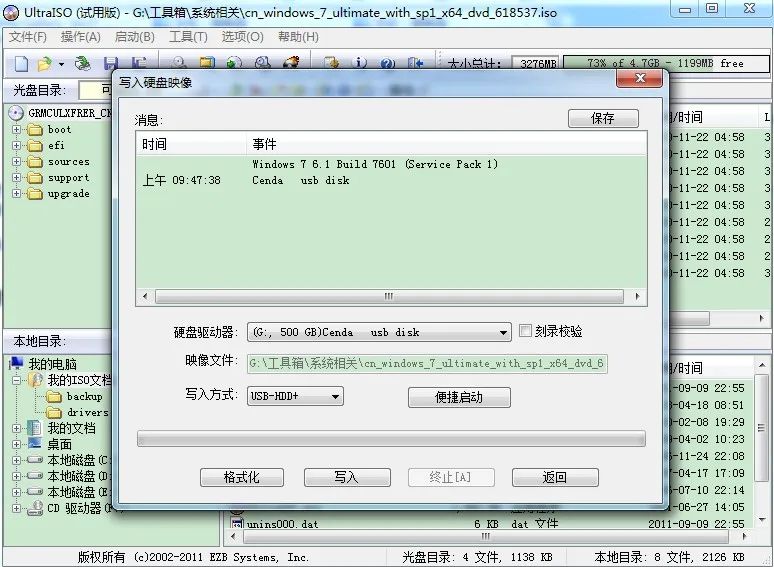
Task: Click the 时间 column header in messages
Action: tap(191, 144)
